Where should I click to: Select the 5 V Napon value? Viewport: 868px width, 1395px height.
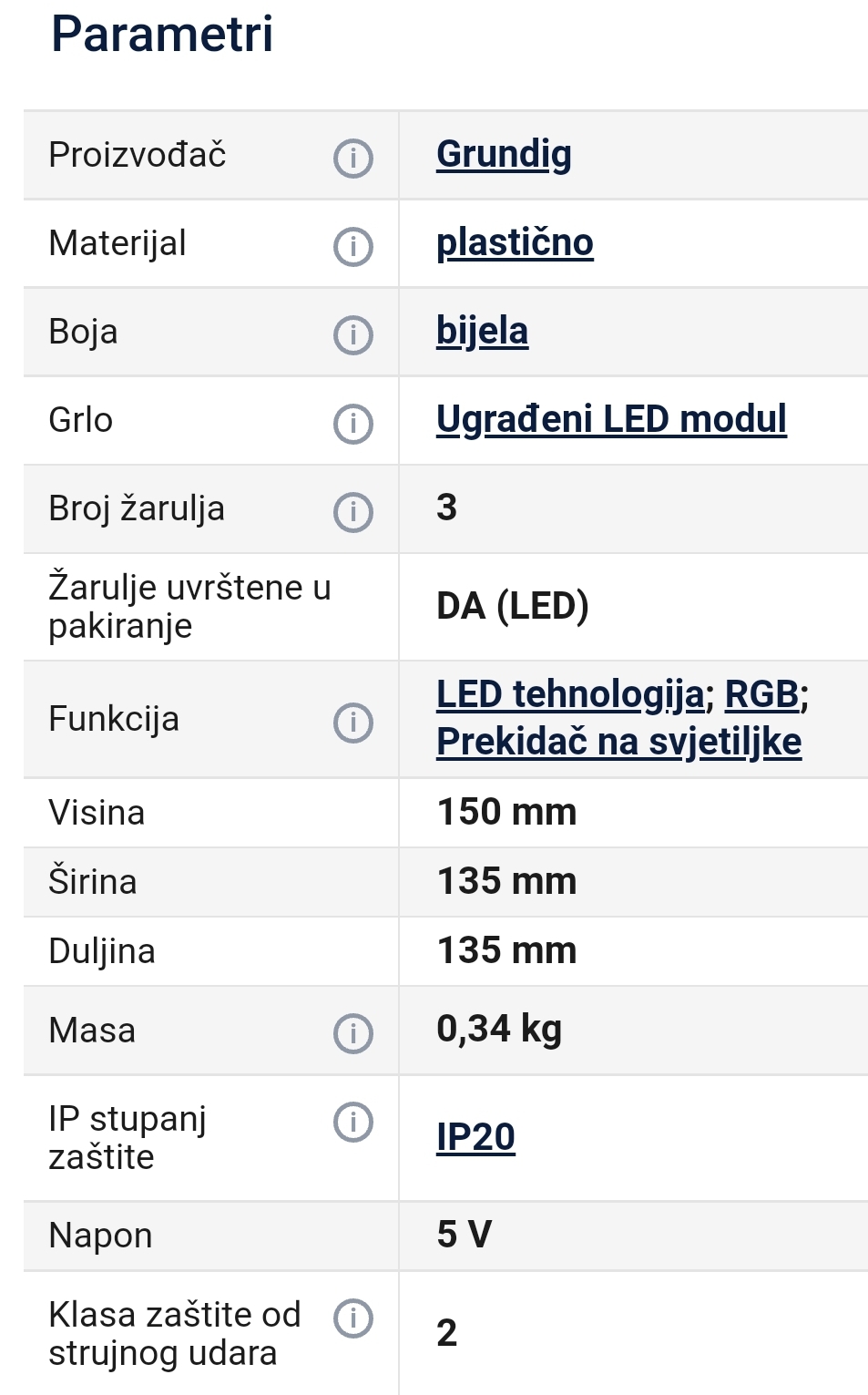click(x=465, y=1235)
